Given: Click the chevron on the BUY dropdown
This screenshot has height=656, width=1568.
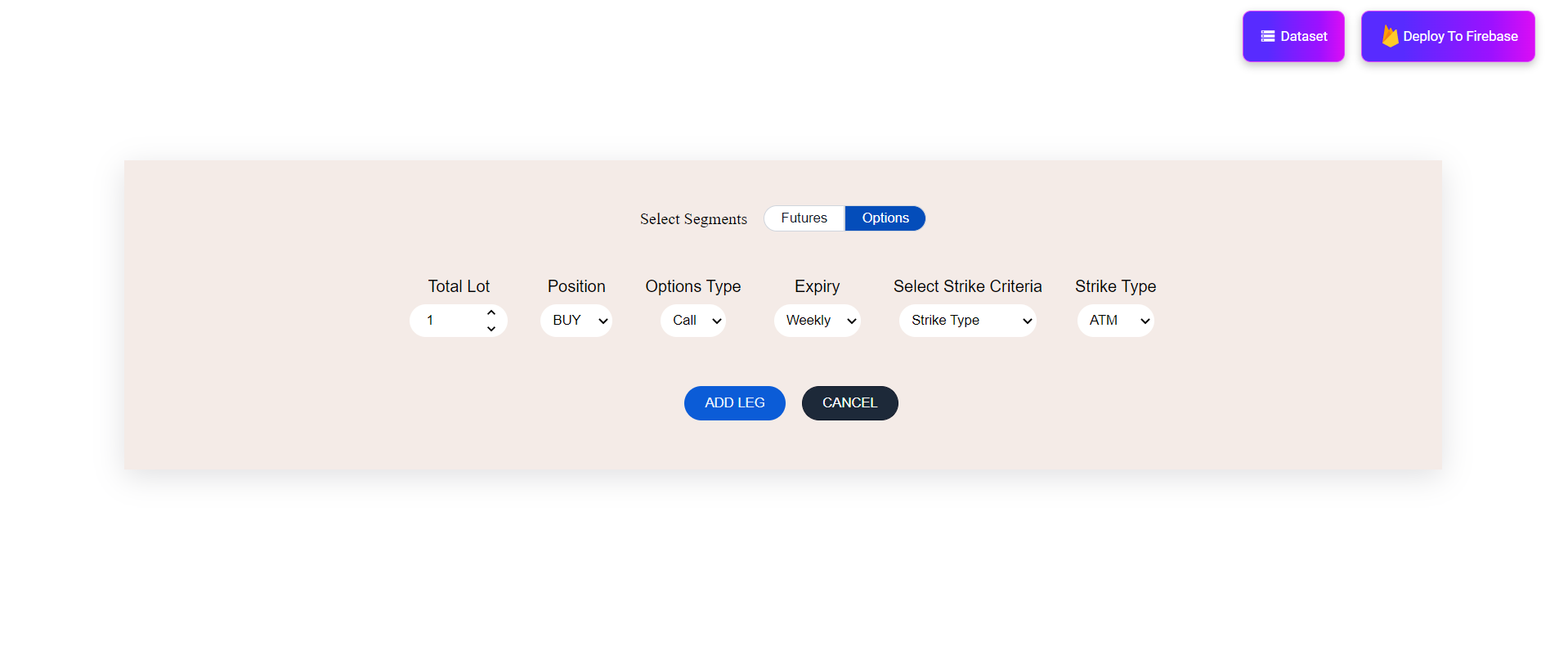Looking at the screenshot, I should pos(603,321).
